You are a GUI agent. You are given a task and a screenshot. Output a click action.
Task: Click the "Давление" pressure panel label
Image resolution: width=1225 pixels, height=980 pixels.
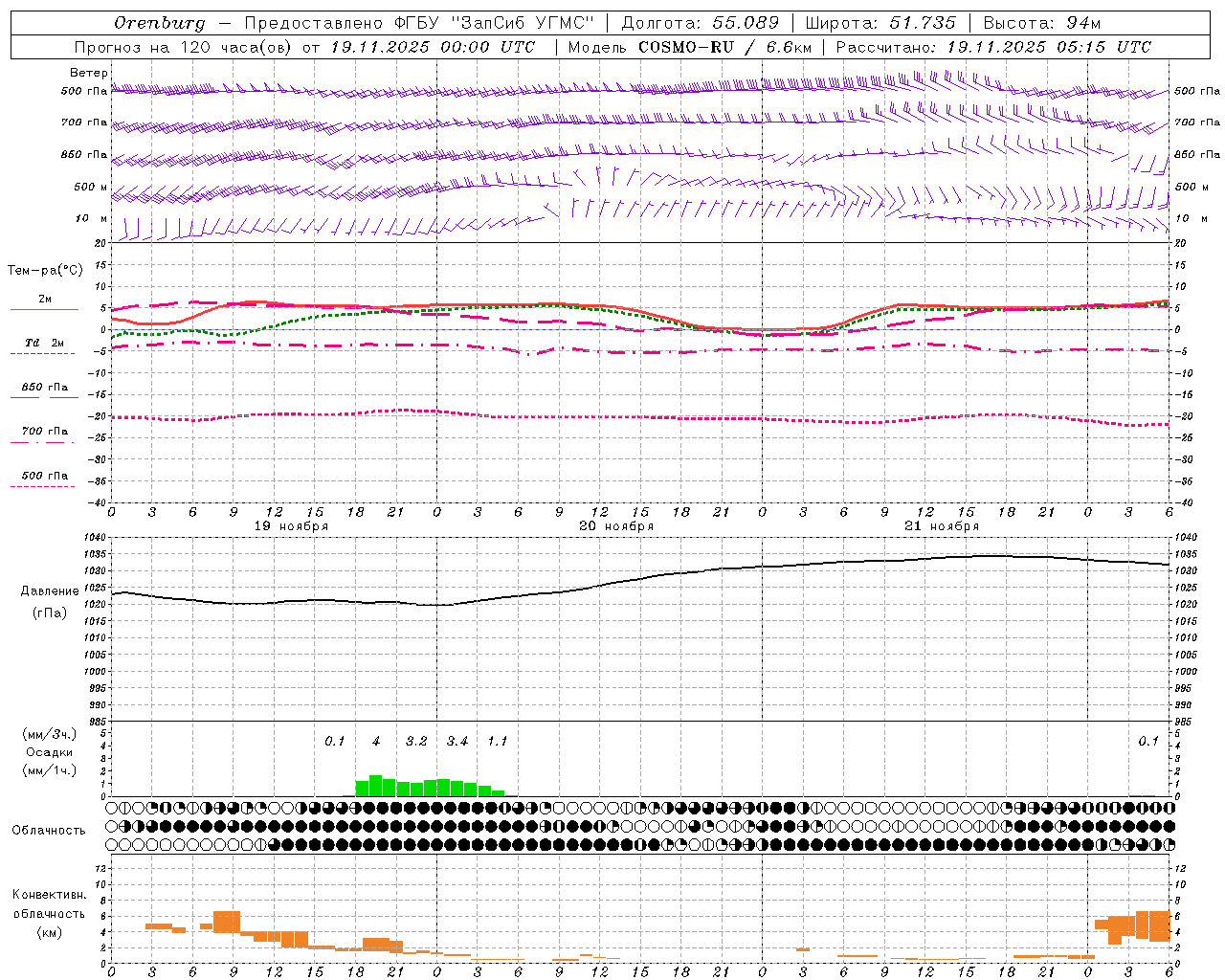tap(50, 591)
